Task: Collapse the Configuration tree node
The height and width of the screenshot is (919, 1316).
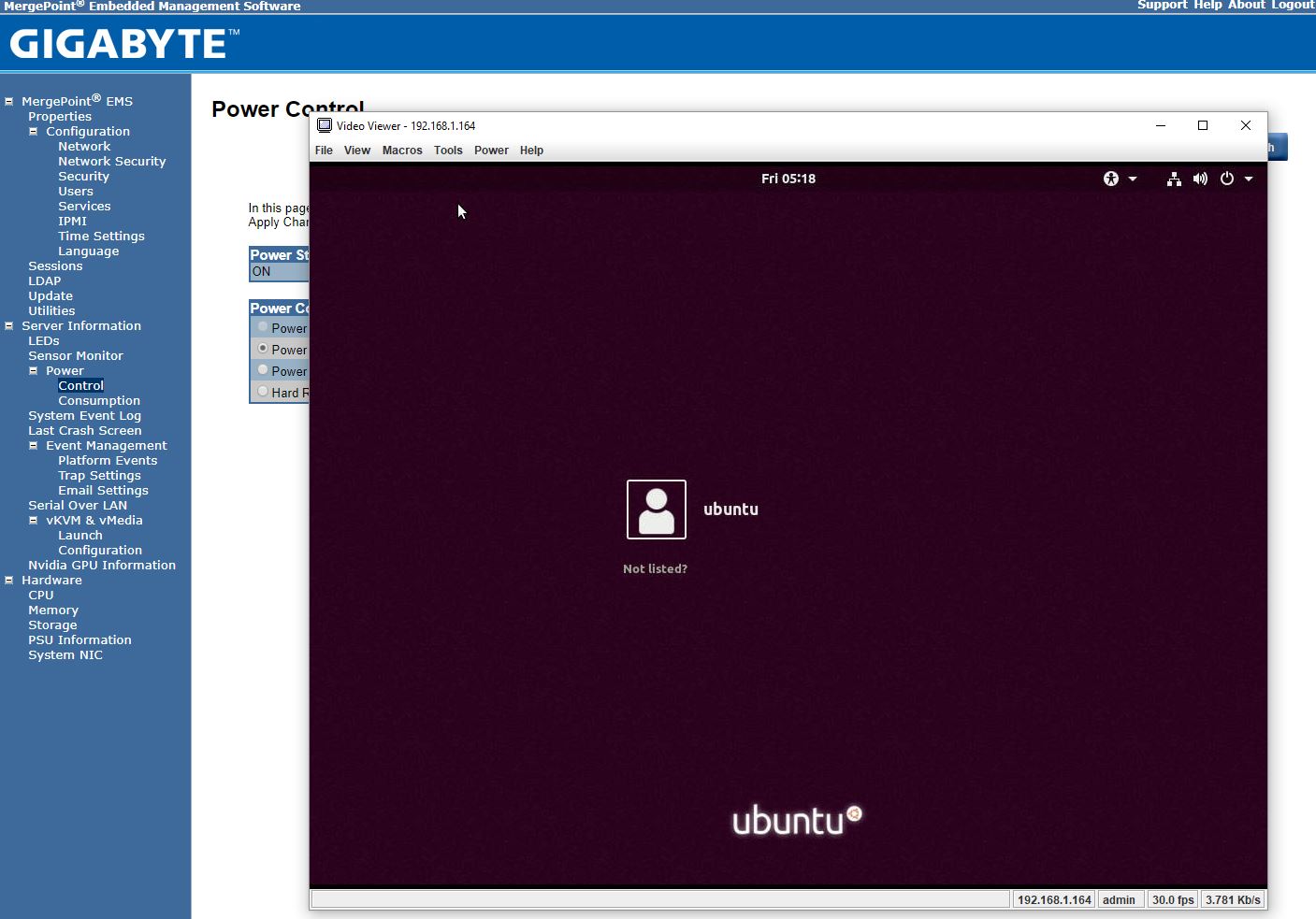Action: (34, 132)
